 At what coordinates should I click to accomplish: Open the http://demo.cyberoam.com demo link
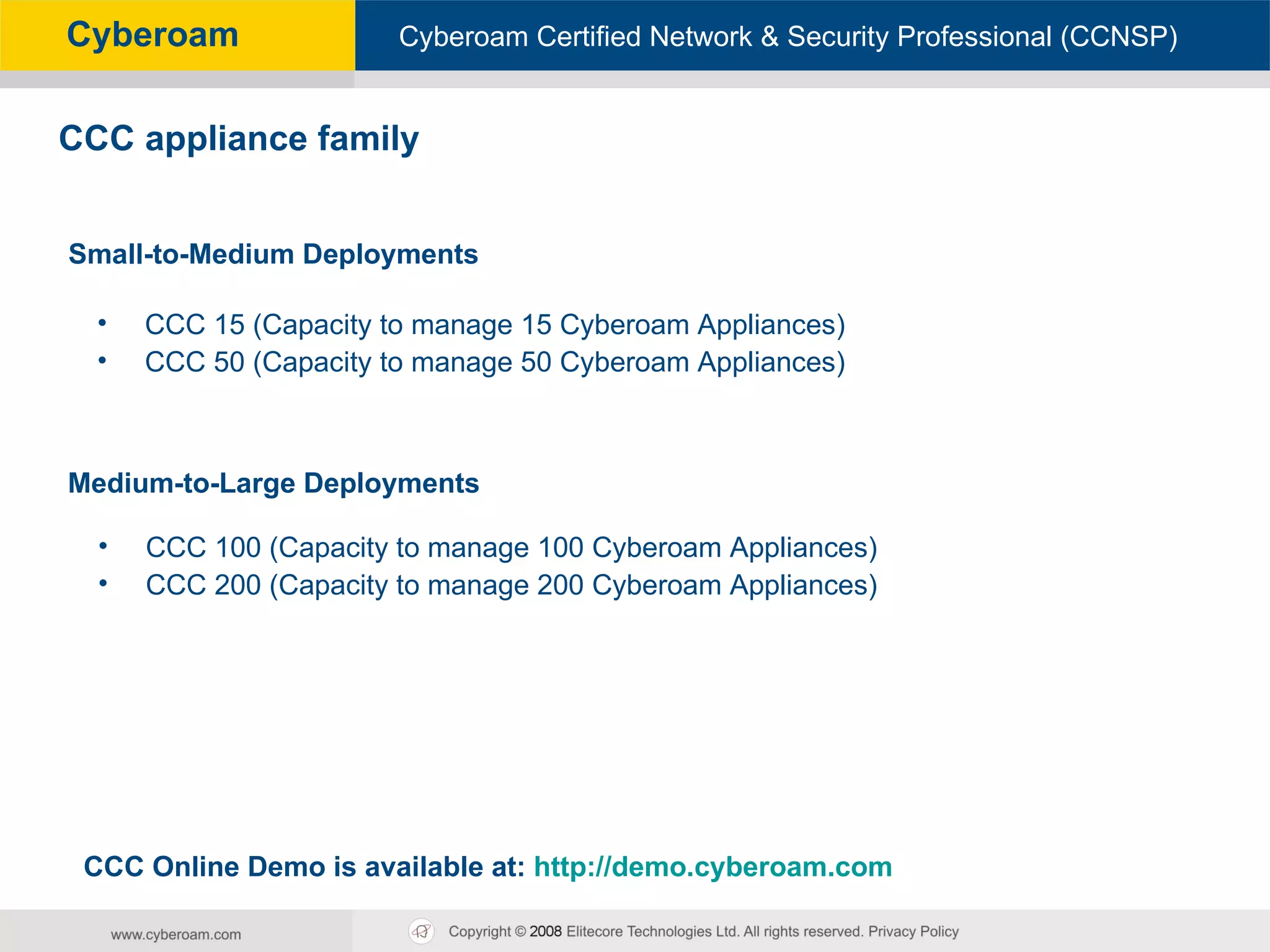click(713, 867)
